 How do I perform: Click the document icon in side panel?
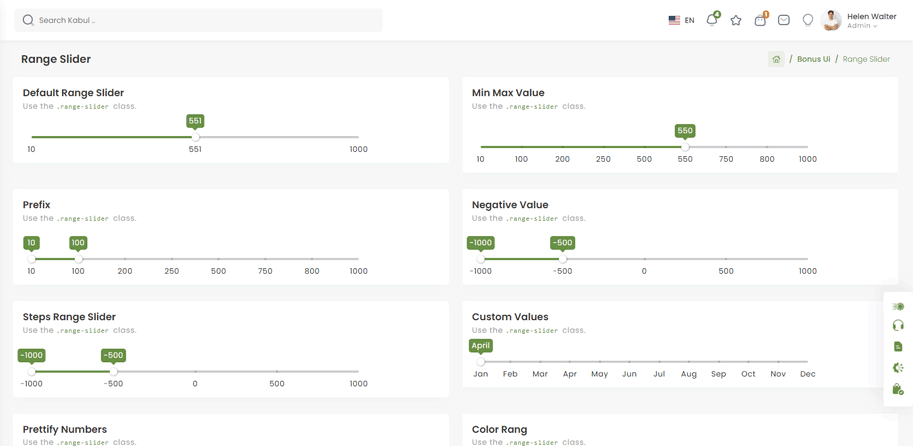[x=898, y=347]
